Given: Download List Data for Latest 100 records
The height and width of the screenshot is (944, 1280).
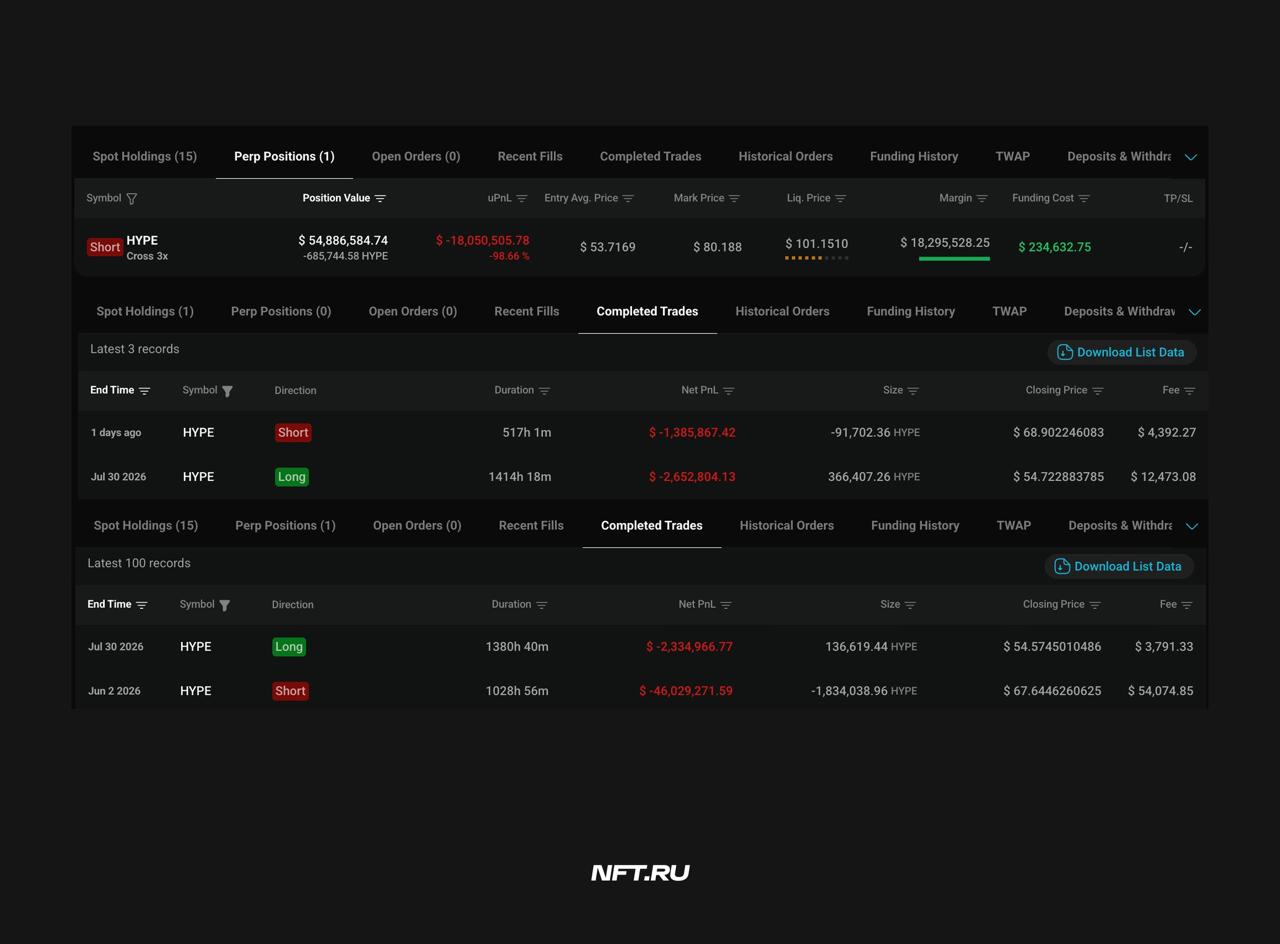Looking at the screenshot, I should coord(1118,566).
